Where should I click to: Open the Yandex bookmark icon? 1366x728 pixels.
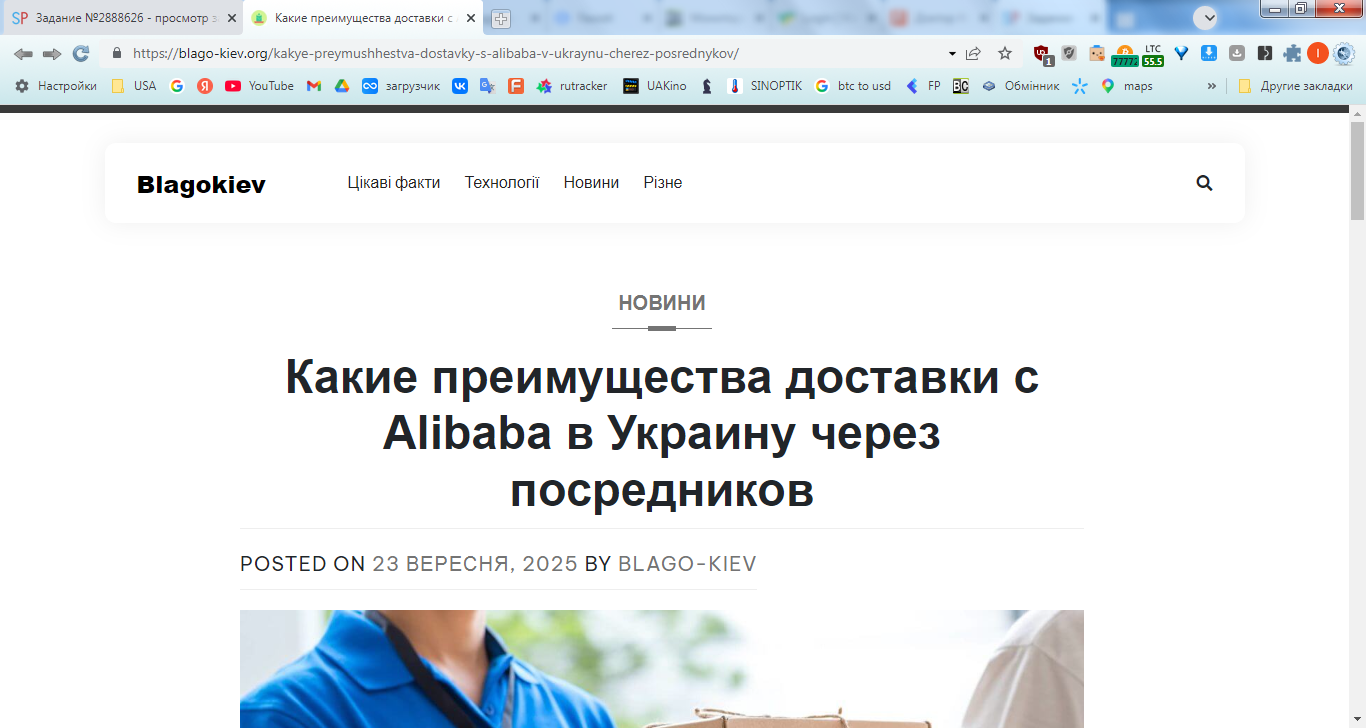(205, 86)
